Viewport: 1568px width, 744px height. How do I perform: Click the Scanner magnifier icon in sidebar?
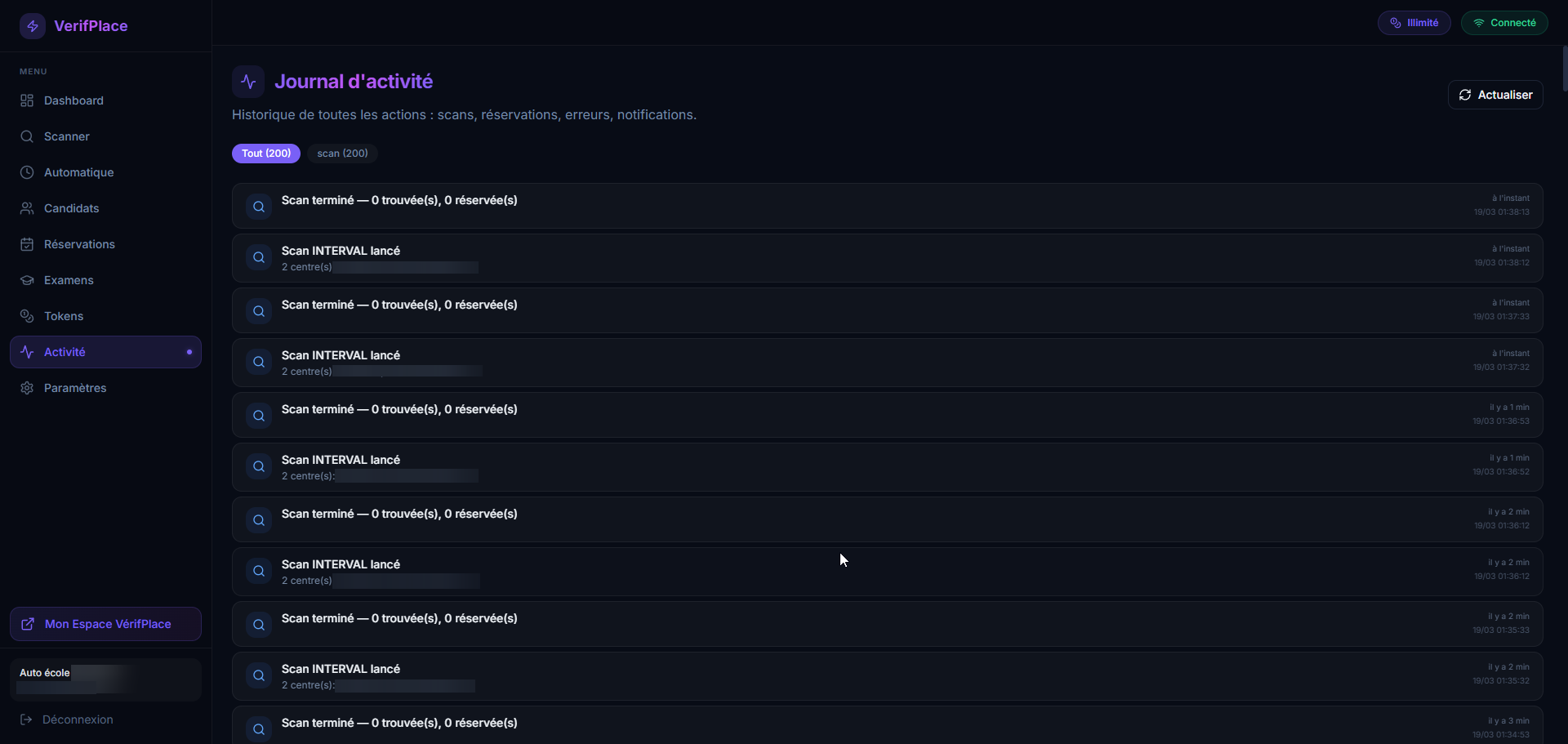click(x=27, y=136)
